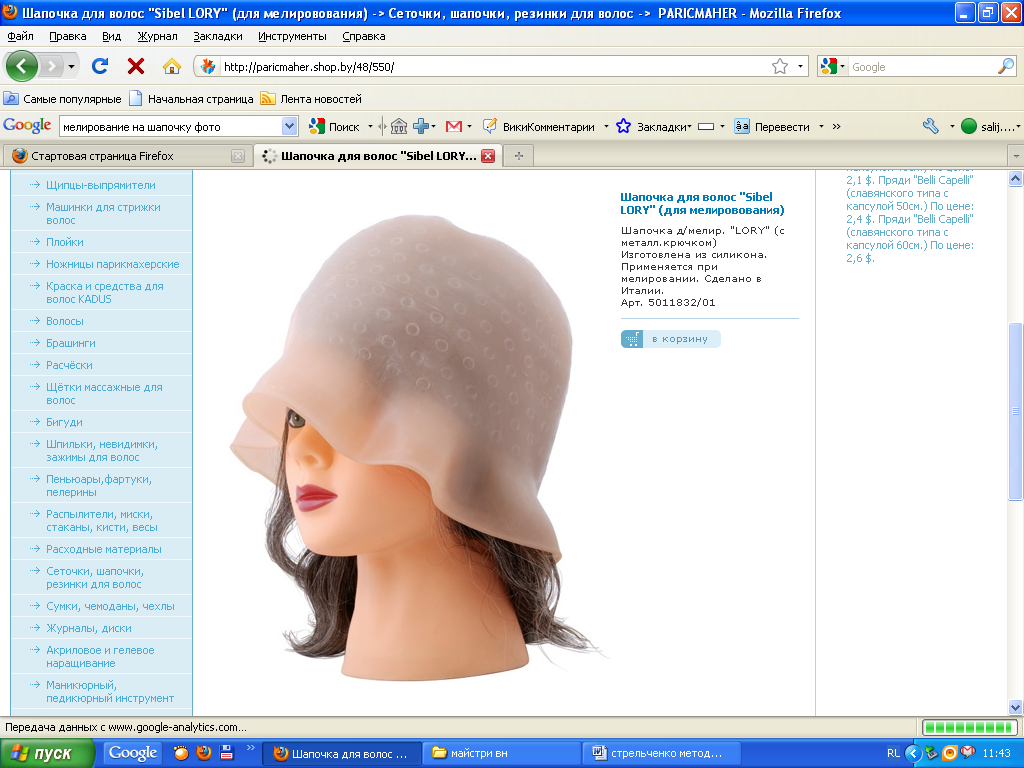Open Бигуди category link
The image size is (1024, 768).
[64, 422]
